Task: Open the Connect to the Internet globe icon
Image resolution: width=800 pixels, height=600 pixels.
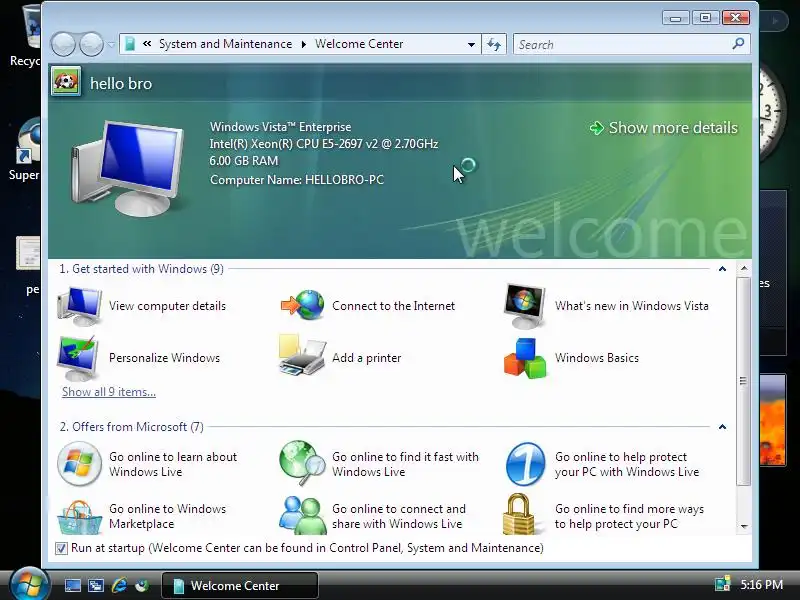Action: [302, 305]
